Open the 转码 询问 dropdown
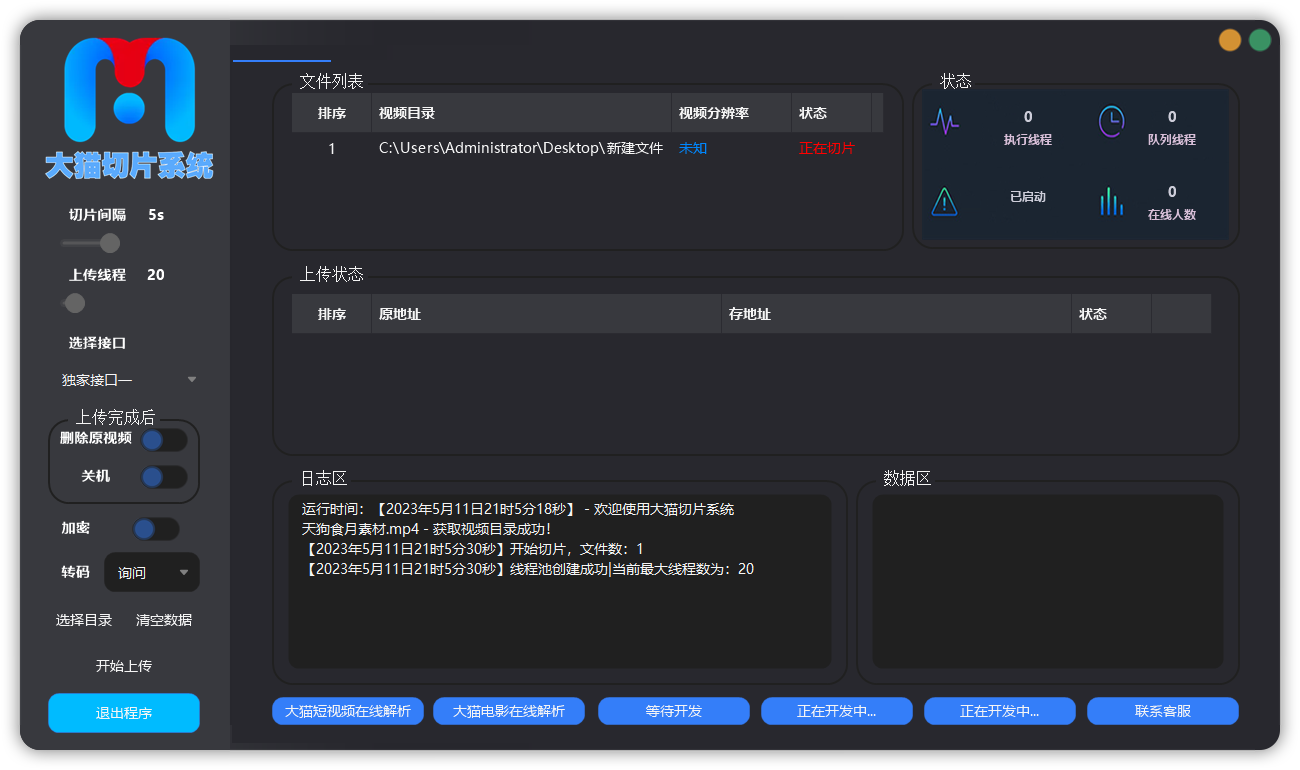The width and height of the screenshot is (1300, 770). (x=152, y=572)
